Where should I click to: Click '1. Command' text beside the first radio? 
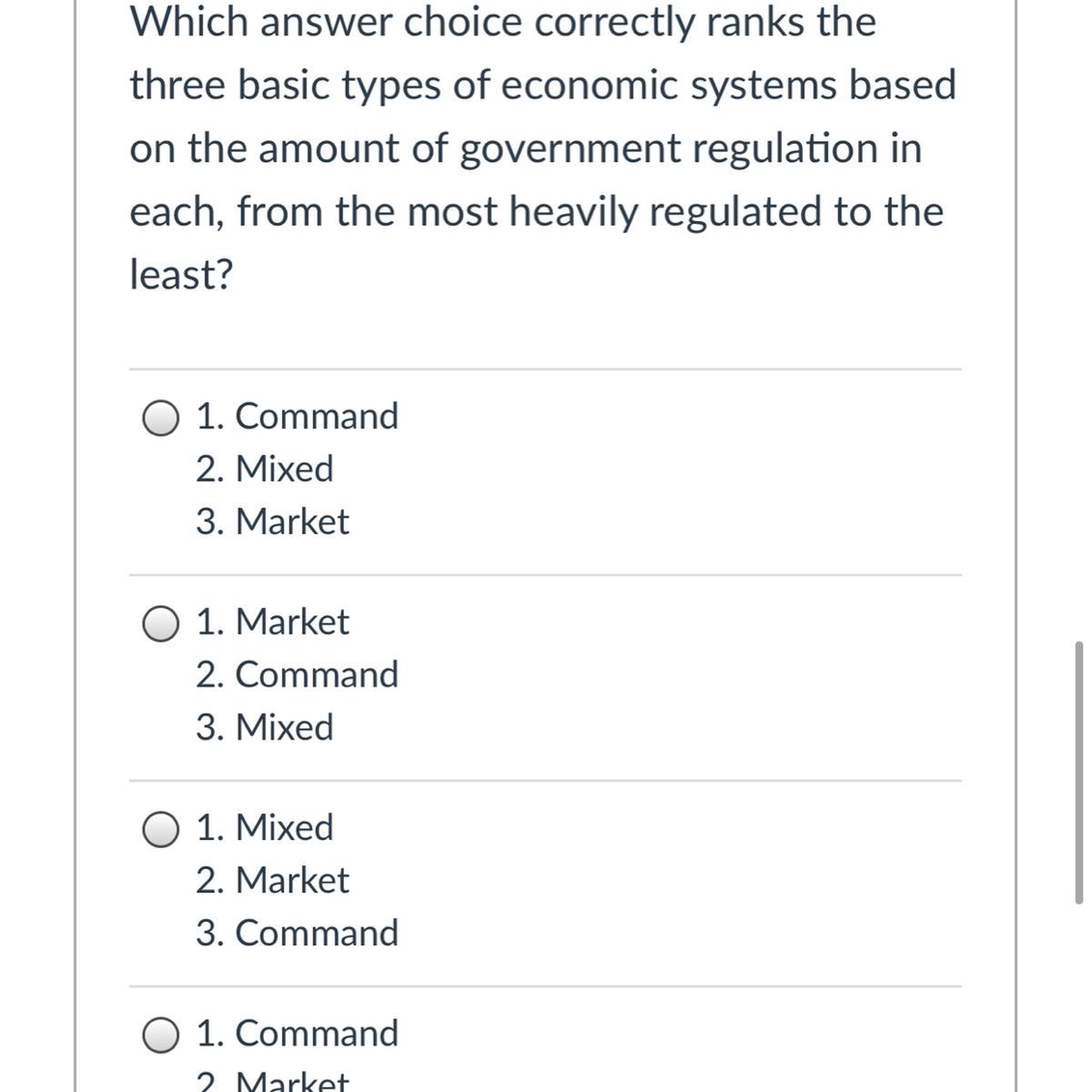pos(298,416)
